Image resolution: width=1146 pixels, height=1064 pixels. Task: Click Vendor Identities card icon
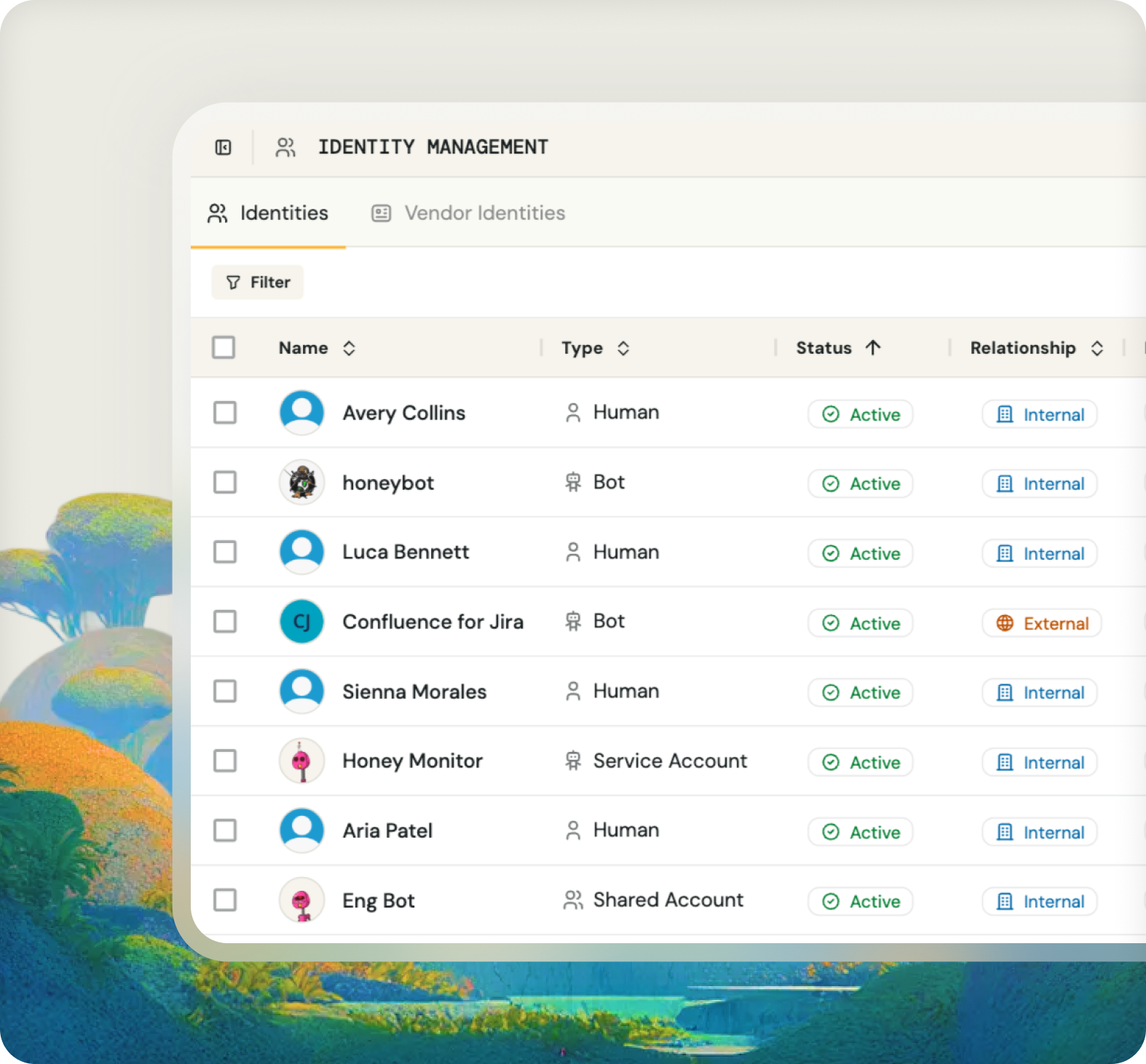coord(382,213)
